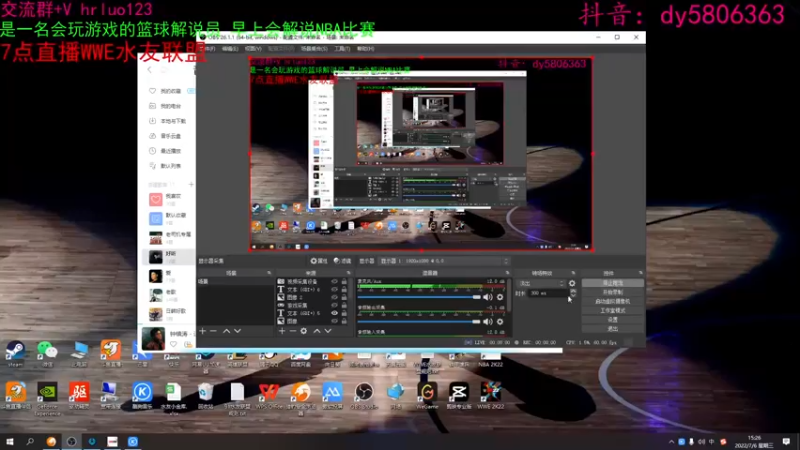Screen dimensions: 800x450
Task: Click the 停止推流 button
Action: tap(612, 283)
